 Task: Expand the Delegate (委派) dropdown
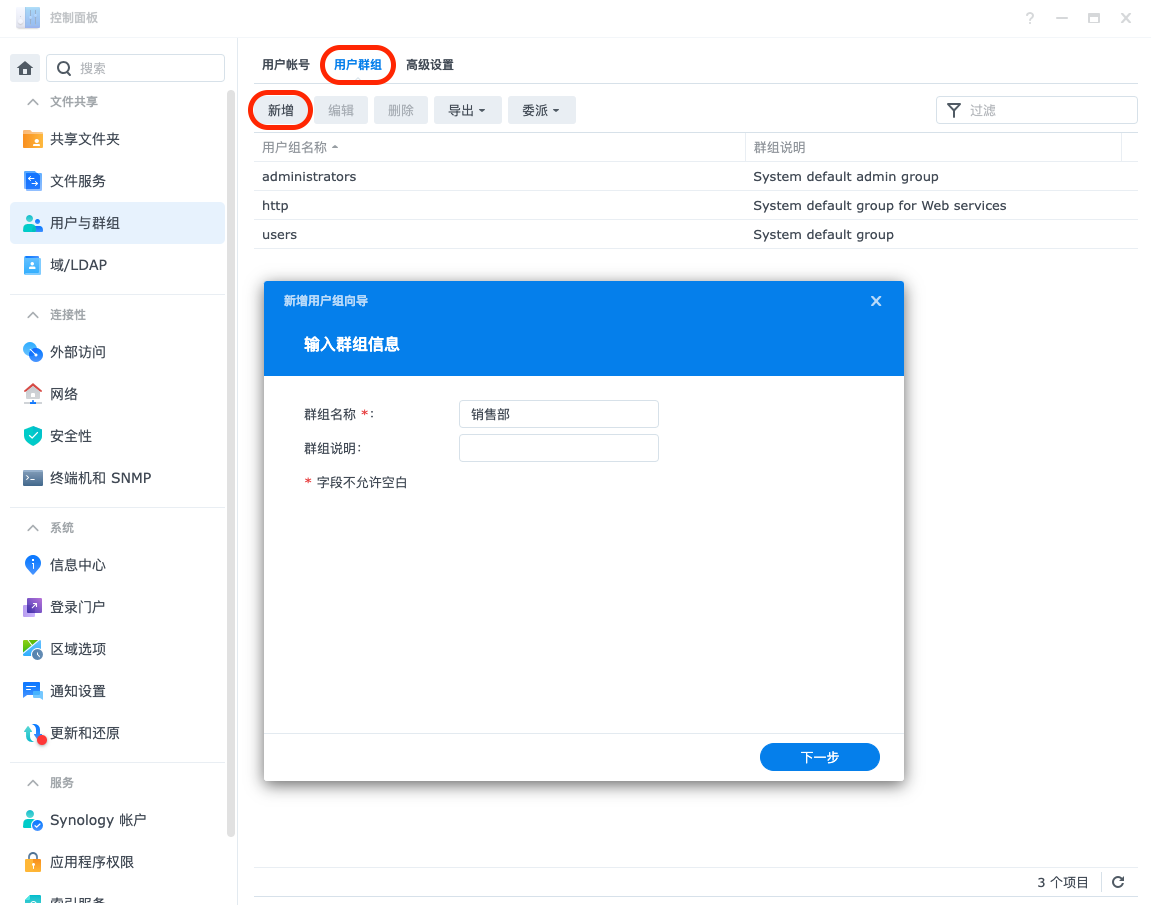[541, 110]
